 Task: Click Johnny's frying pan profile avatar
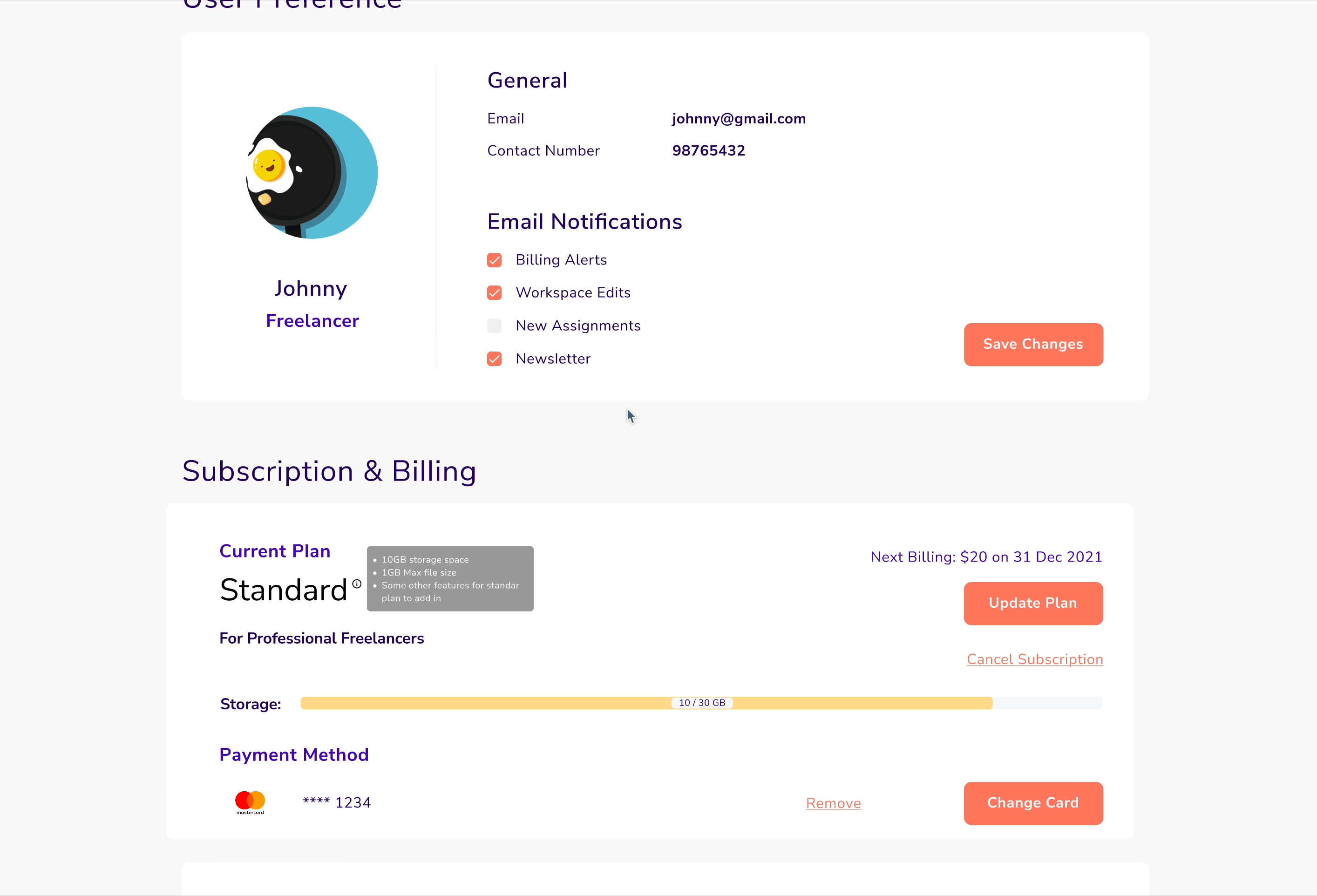coord(312,173)
